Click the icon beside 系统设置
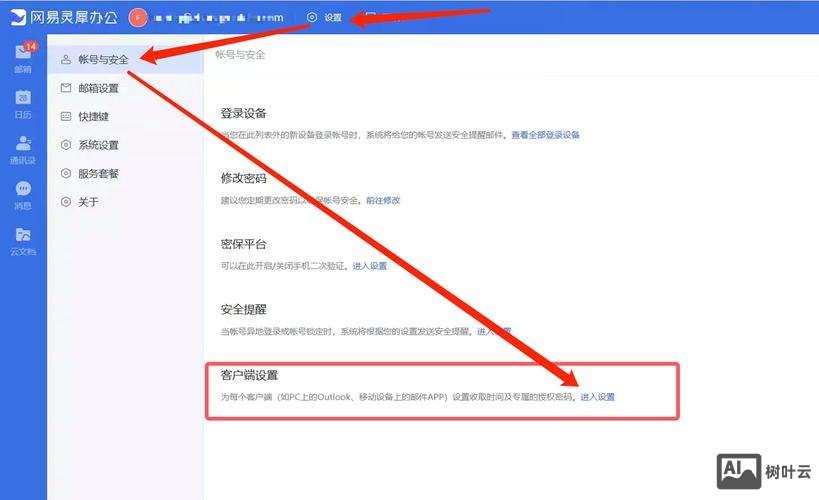This screenshot has height=500, width=819. pos(66,145)
